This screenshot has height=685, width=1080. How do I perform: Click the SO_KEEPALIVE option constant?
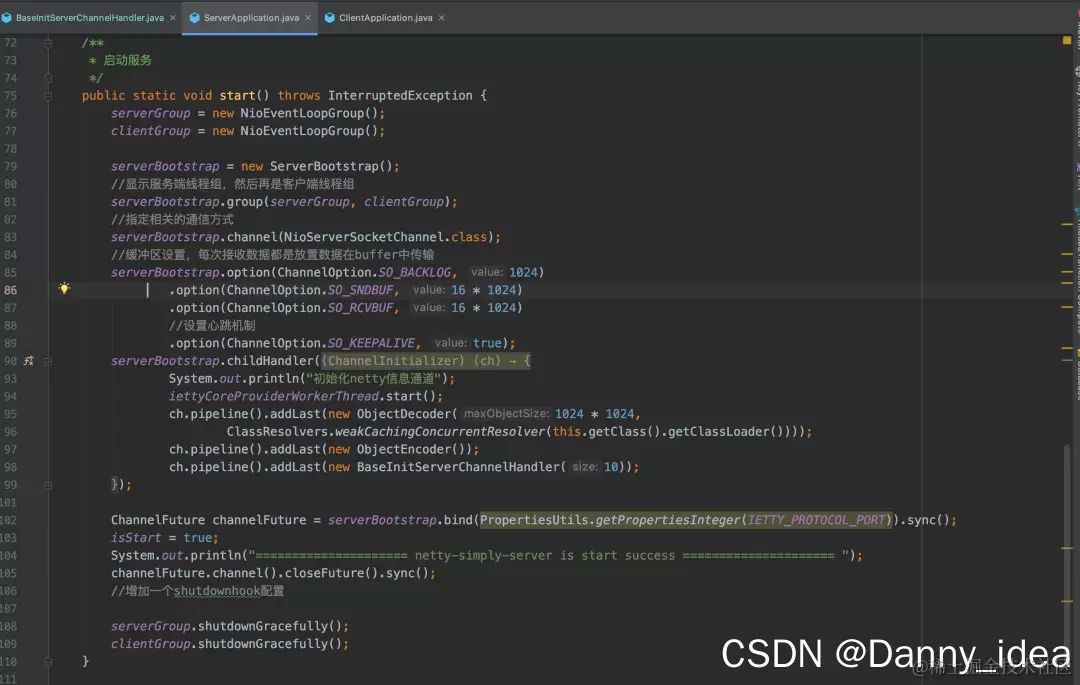coord(371,343)
